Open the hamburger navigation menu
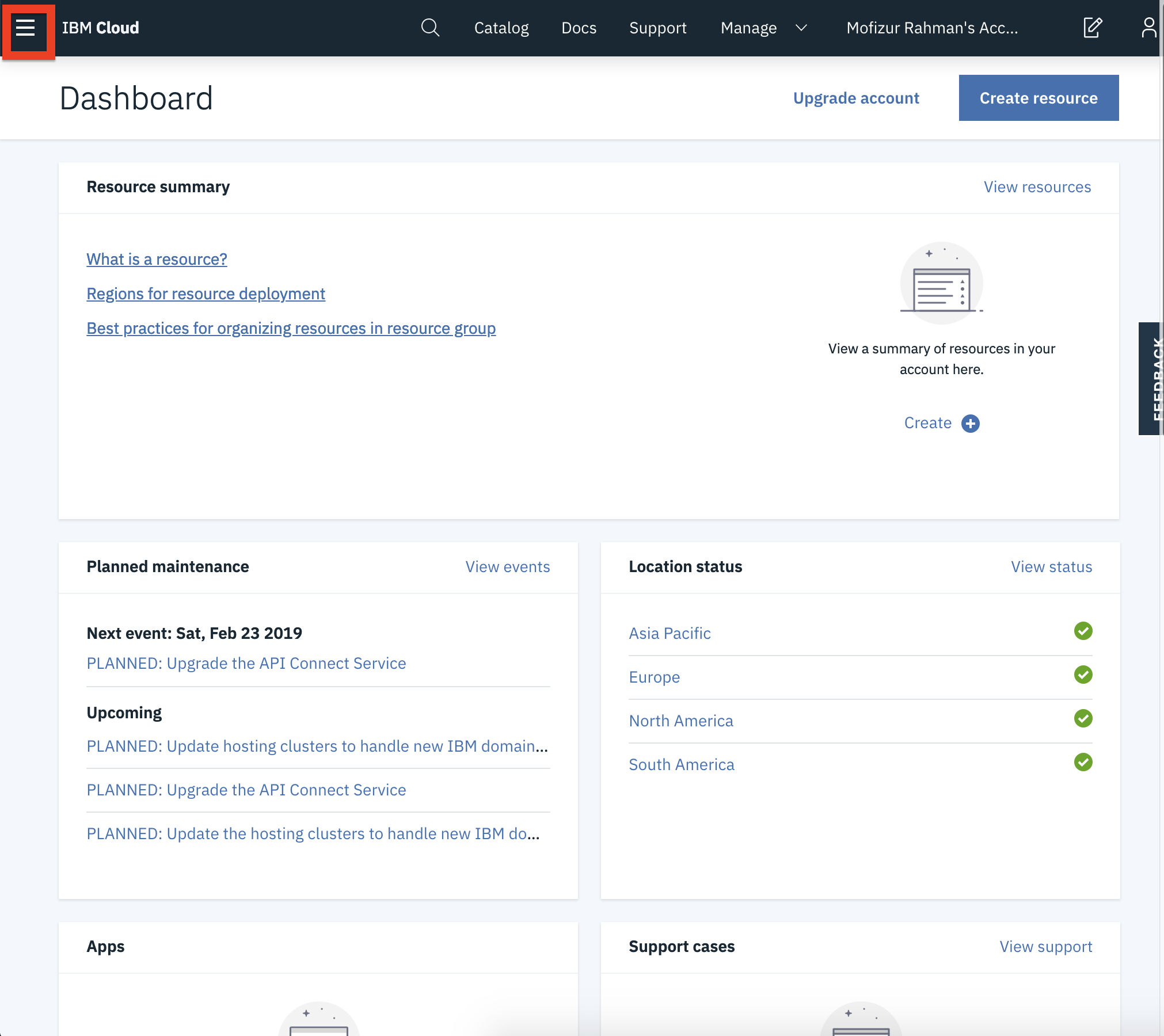 pos(26,28)
